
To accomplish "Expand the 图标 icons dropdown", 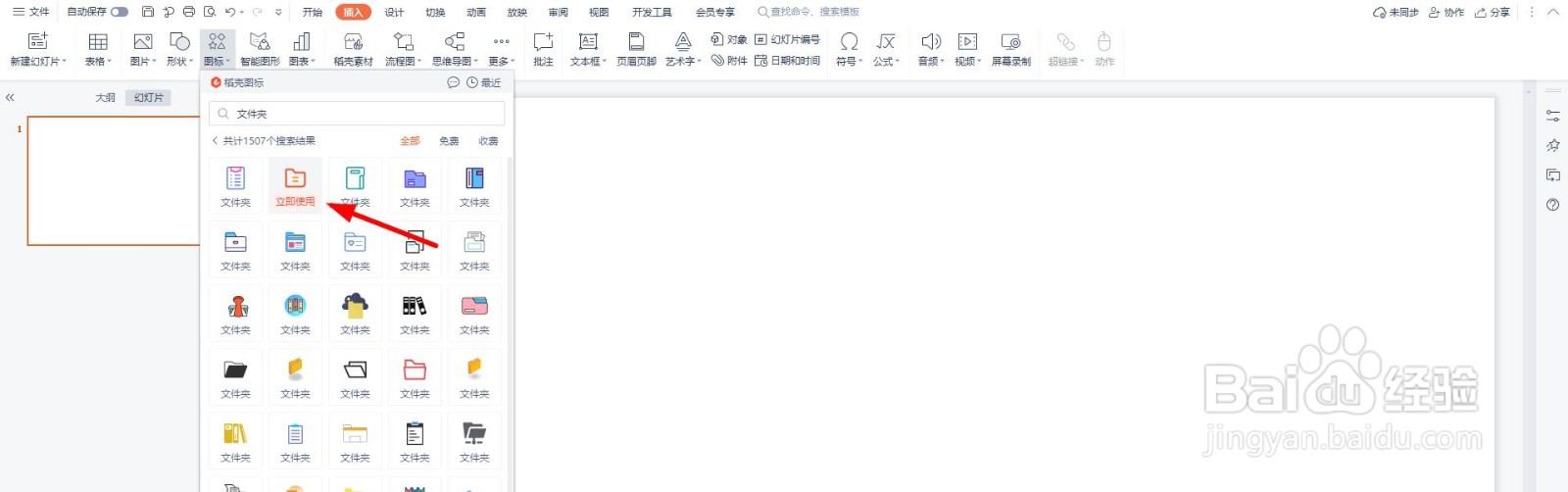I will (x=217, y=61).
